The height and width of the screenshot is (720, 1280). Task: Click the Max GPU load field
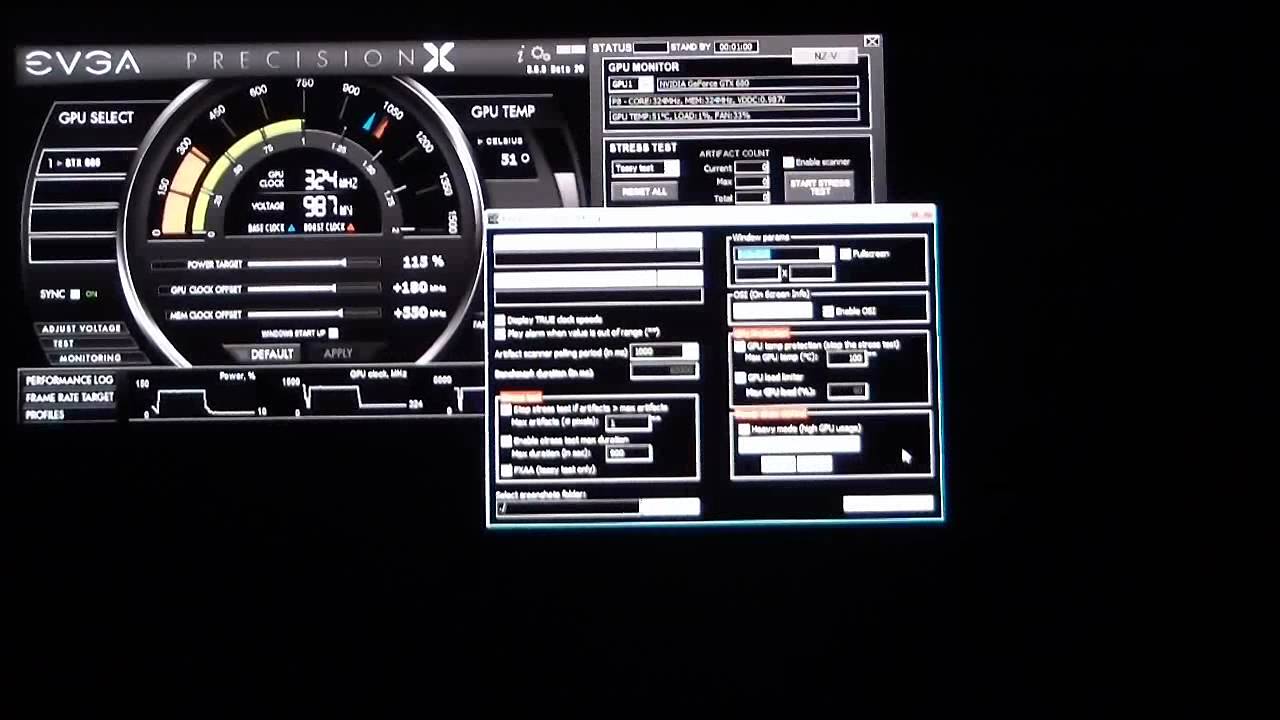pyautogui.click(x=848, y=391)
